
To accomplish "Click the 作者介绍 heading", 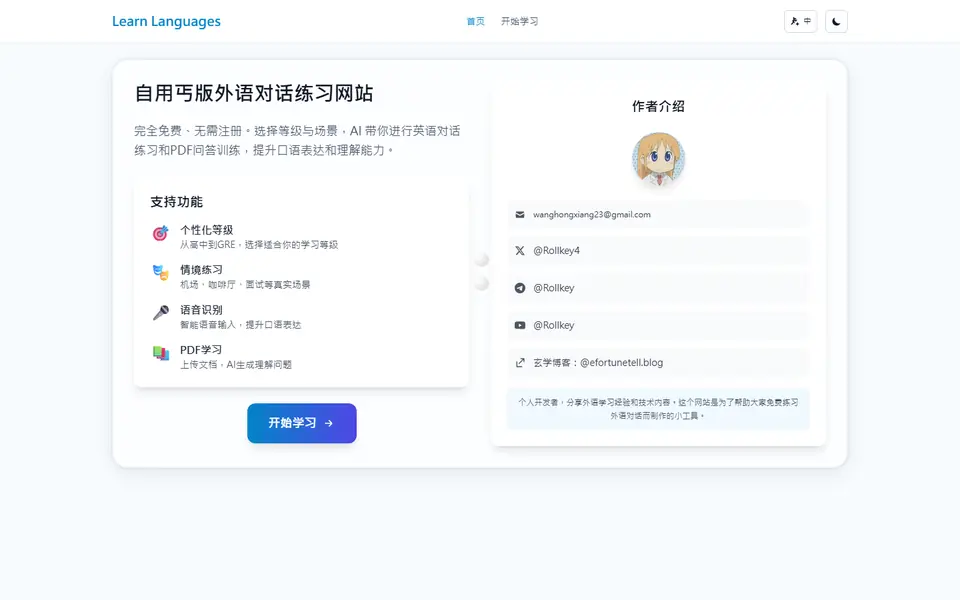I will [x=658, y=107].
